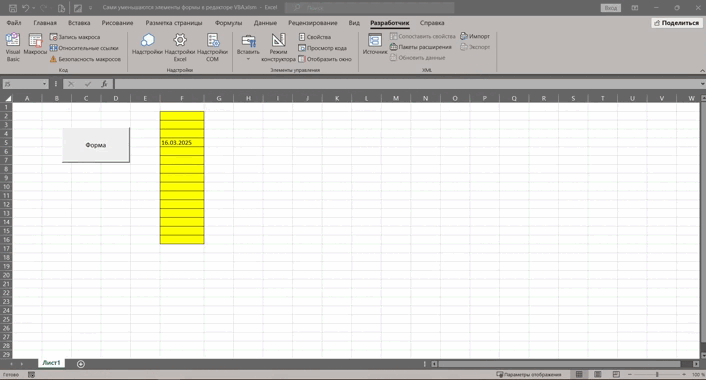Expand the formula bar
706x380 pixels.
[x=702, y=84]
